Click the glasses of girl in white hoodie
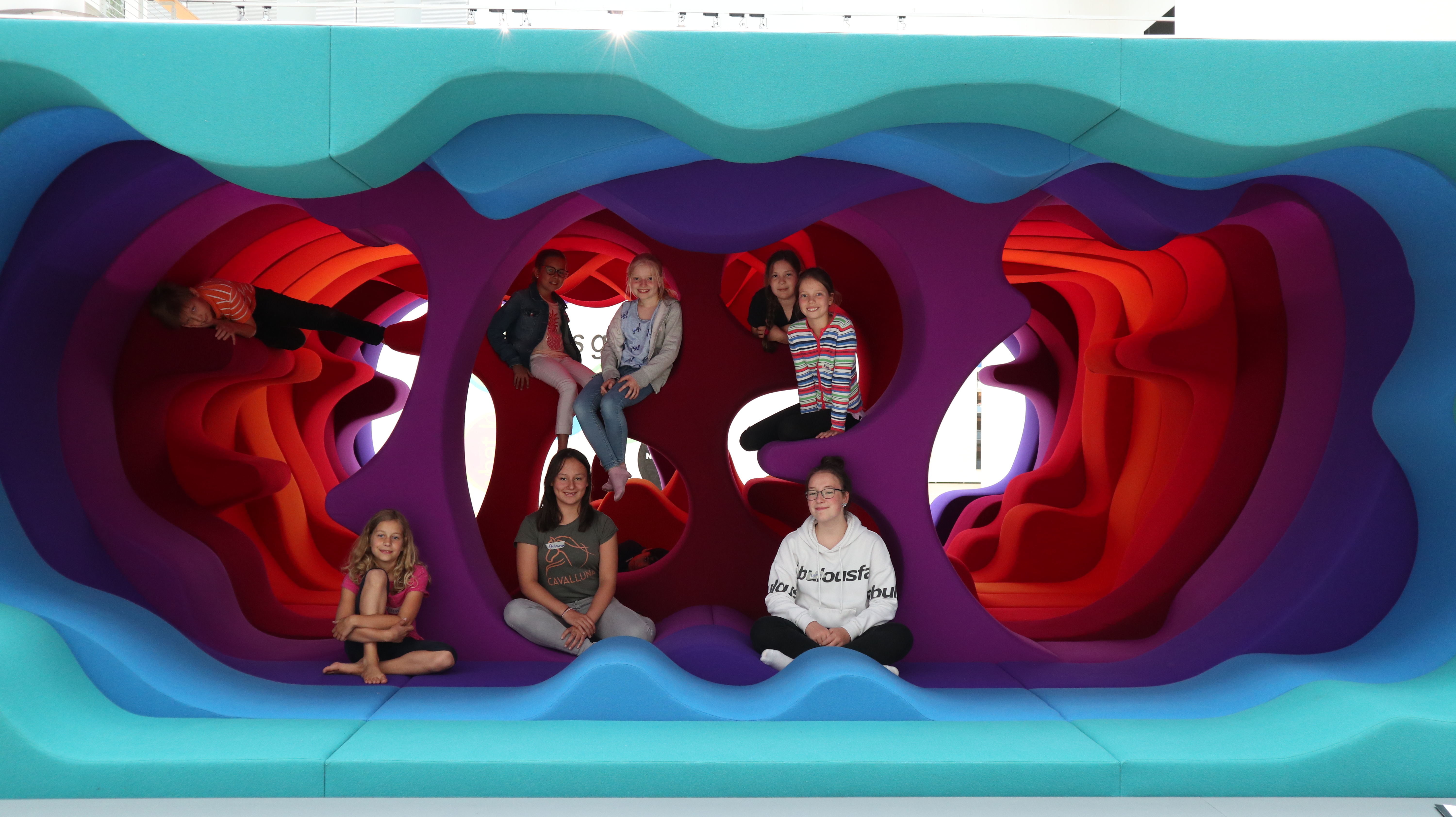This screenshot has height=817, width=1456. 824,494
